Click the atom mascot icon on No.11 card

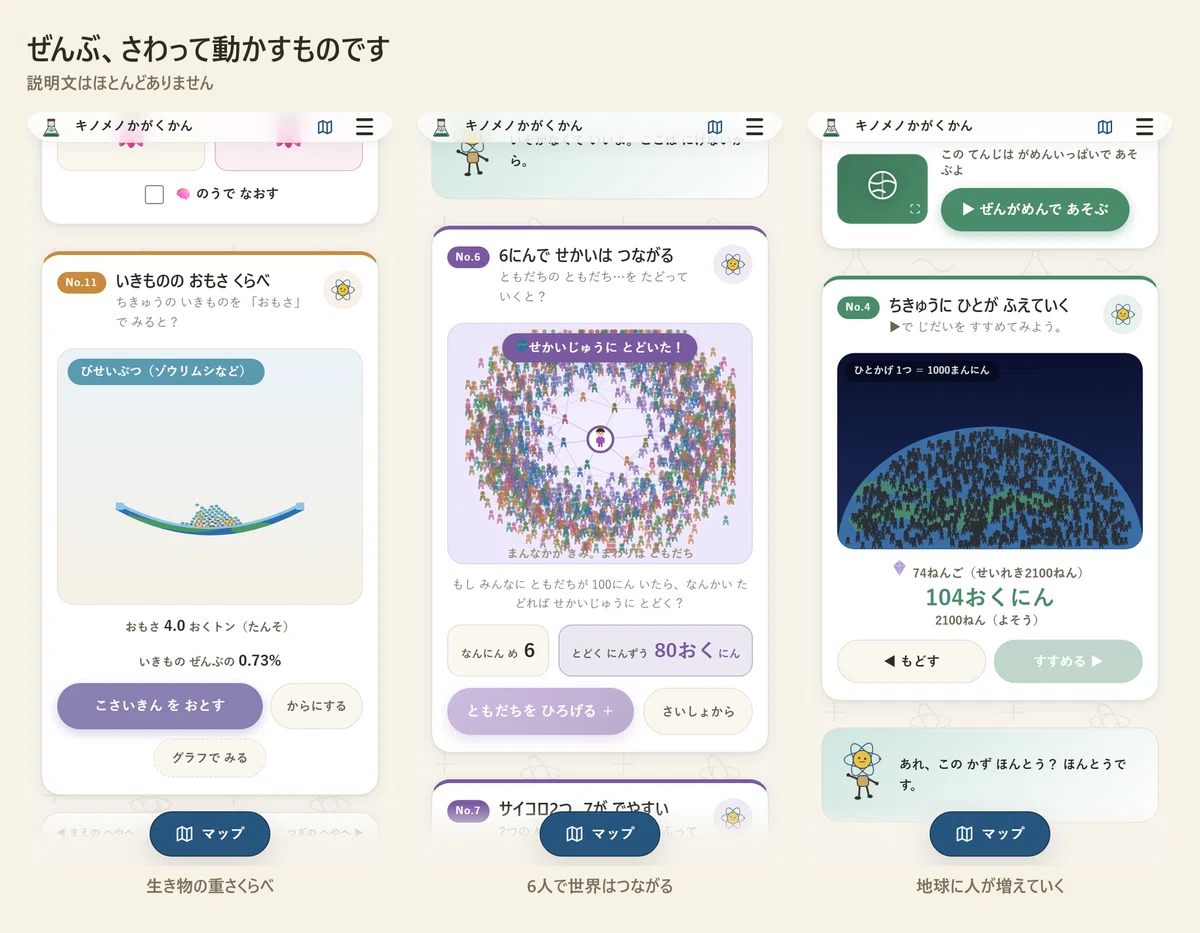pyautogui.click(x=343, y=290)
